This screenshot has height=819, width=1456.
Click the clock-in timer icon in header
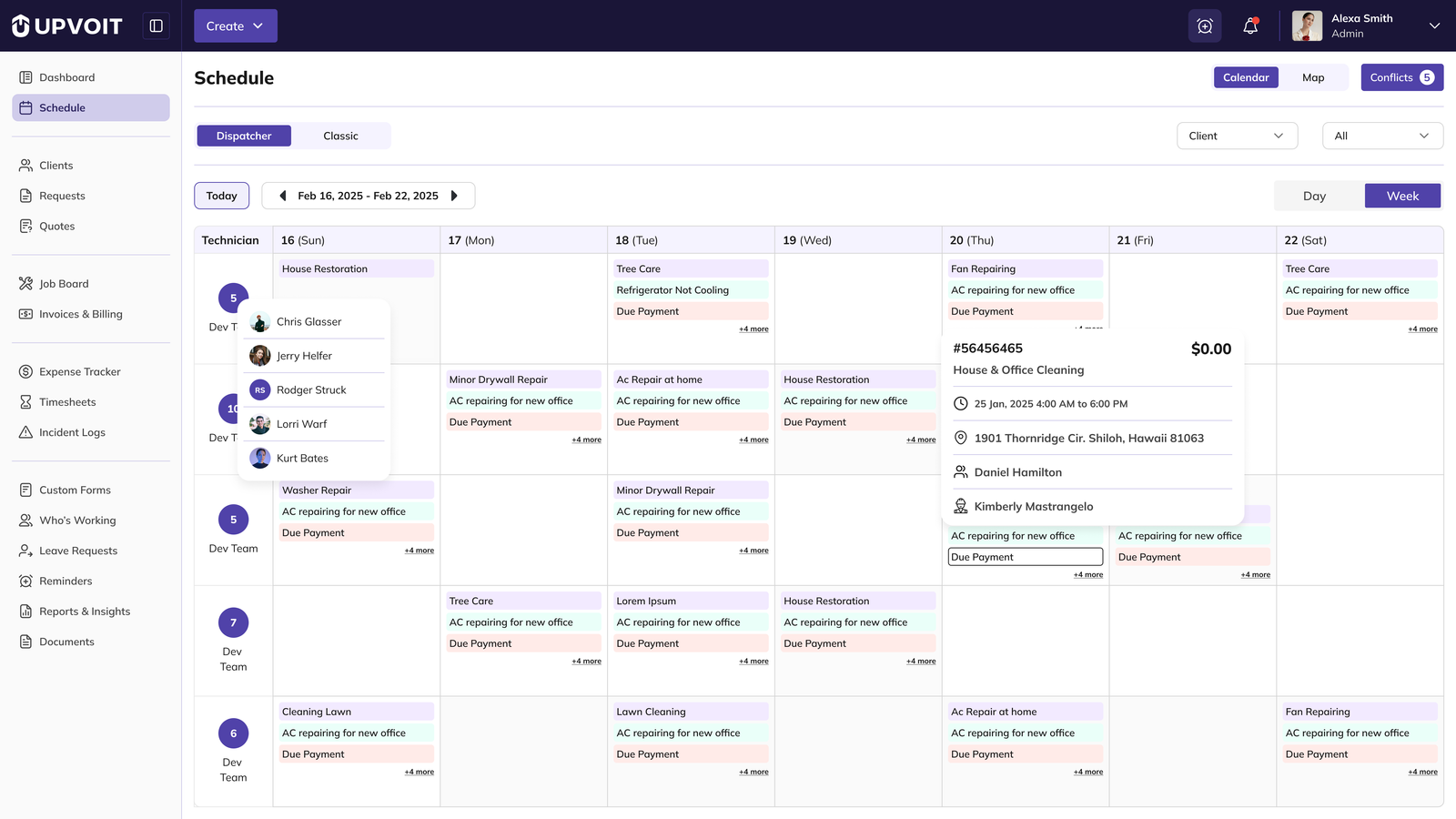point(1204,26)
